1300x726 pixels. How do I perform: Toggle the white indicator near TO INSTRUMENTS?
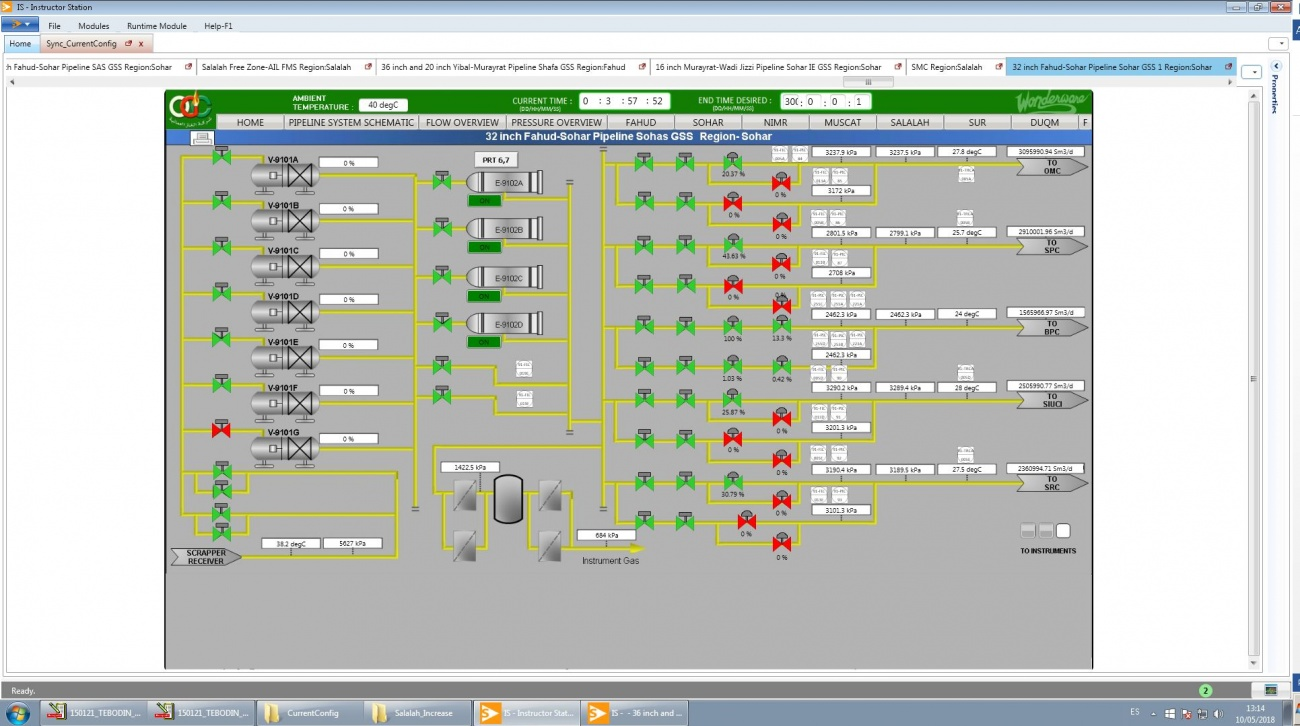[x=1065, y=532]
